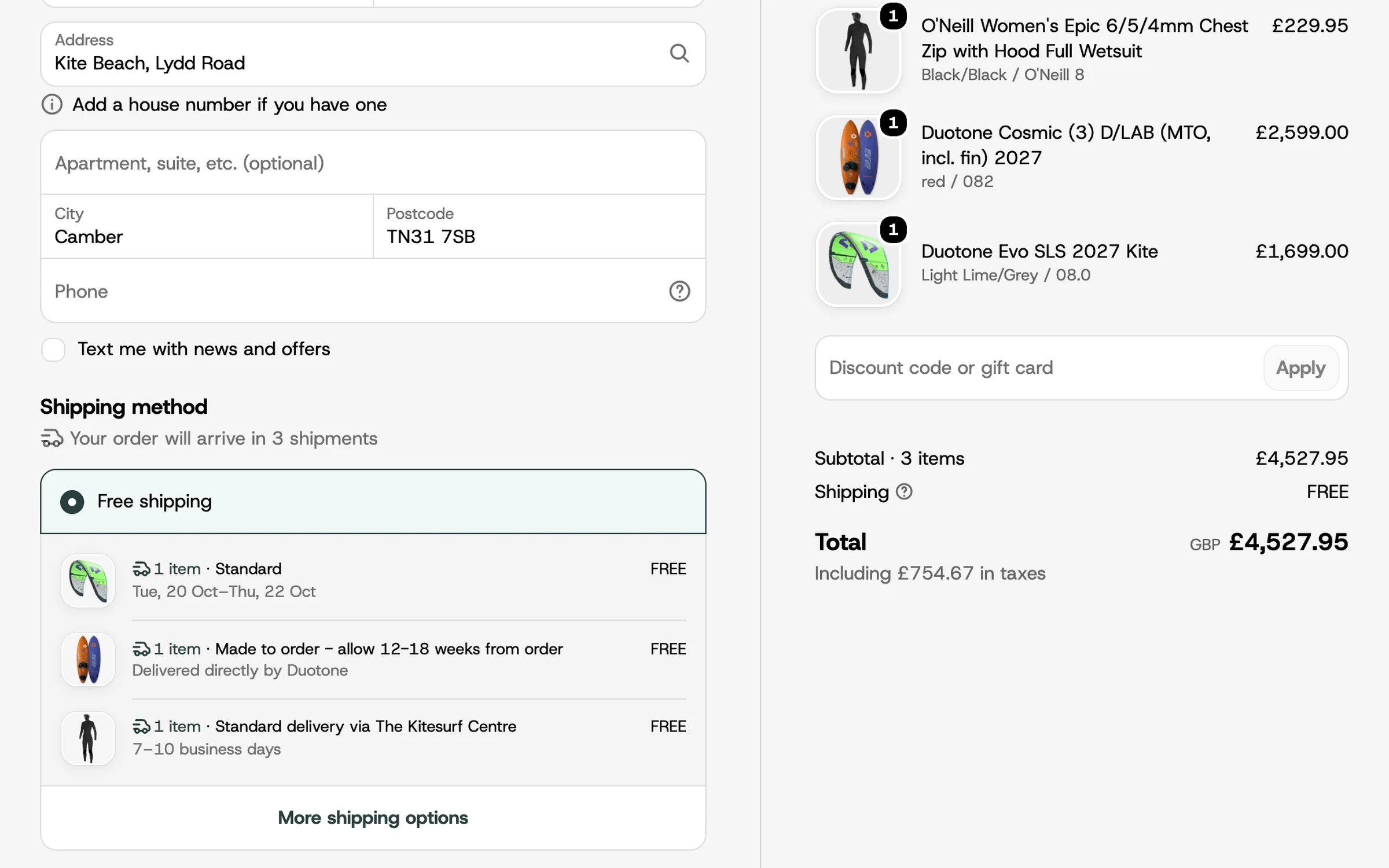Click the kite thumbnail in Standard shipment row
Image resolution: width=1389 pixels, height=868 pixels.
pos(88,581)
